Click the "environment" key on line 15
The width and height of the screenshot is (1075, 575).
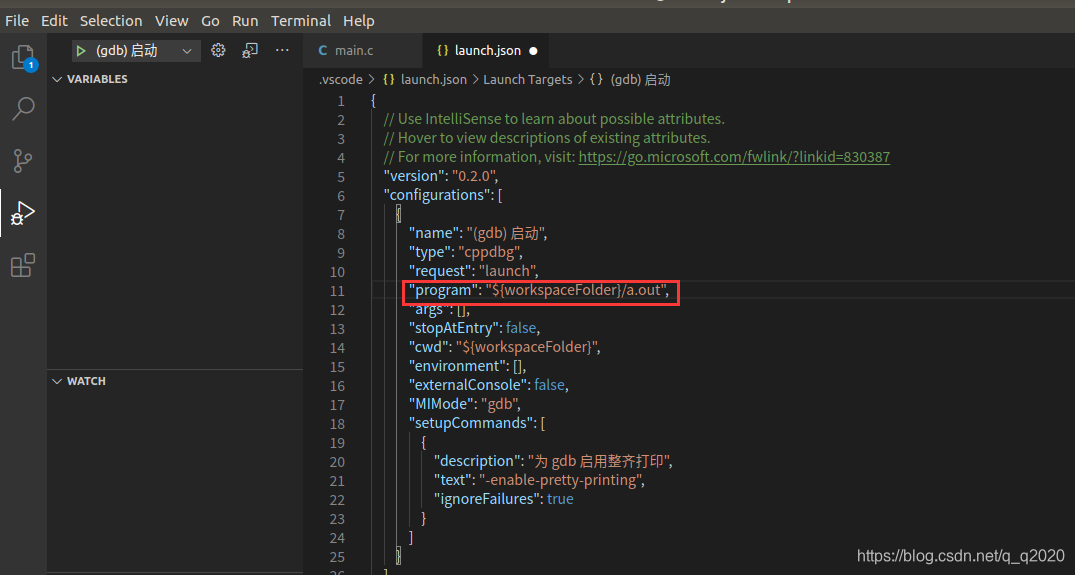457,366
